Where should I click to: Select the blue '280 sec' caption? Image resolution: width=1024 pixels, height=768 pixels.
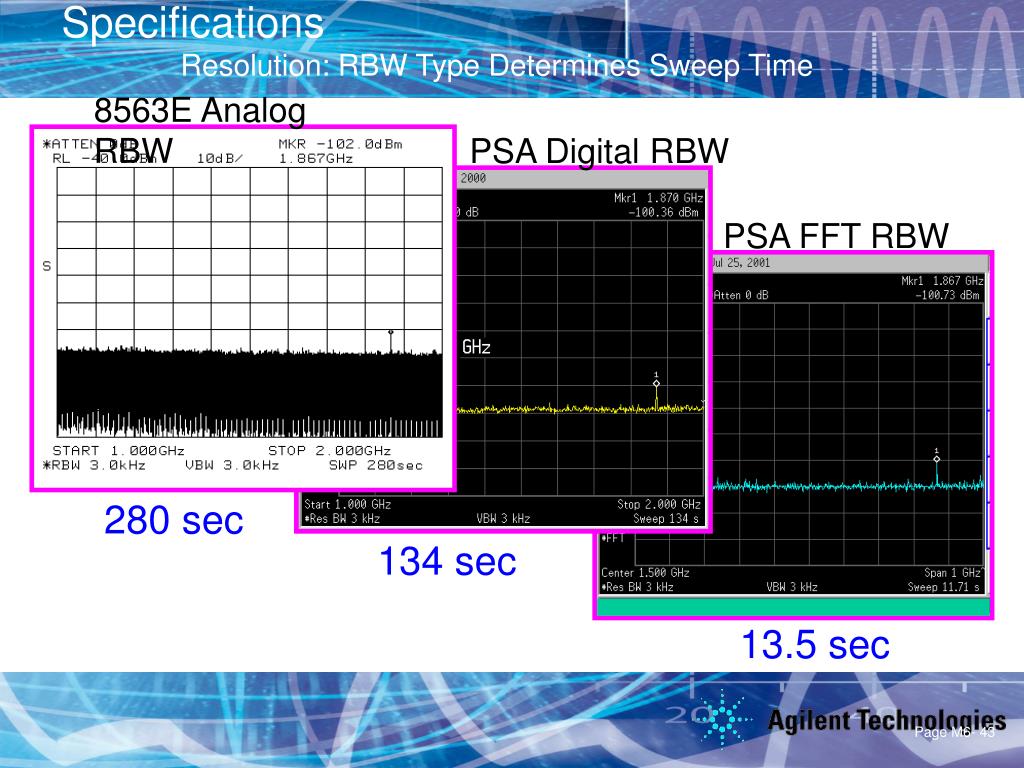point(174,520)
